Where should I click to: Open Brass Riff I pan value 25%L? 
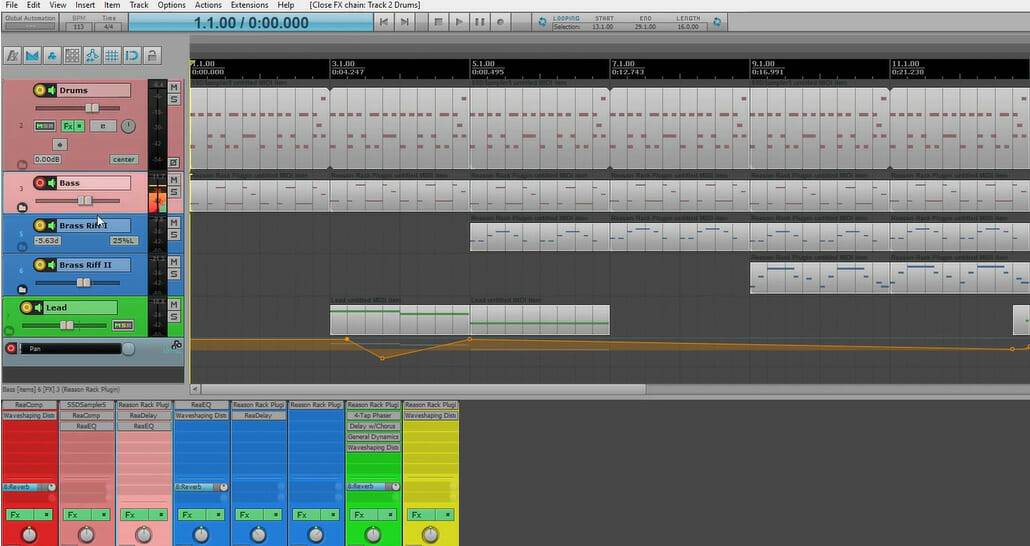(x=123, y=241)
